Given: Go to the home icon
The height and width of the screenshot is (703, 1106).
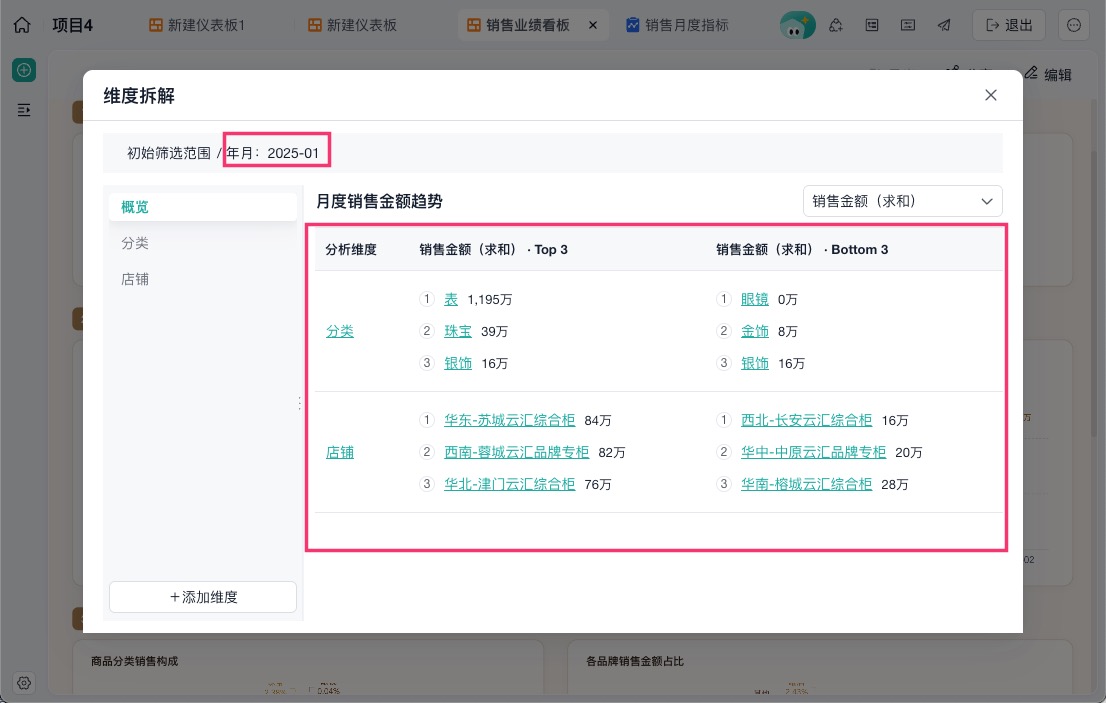Looking at the screenshot, I should 22,25.
